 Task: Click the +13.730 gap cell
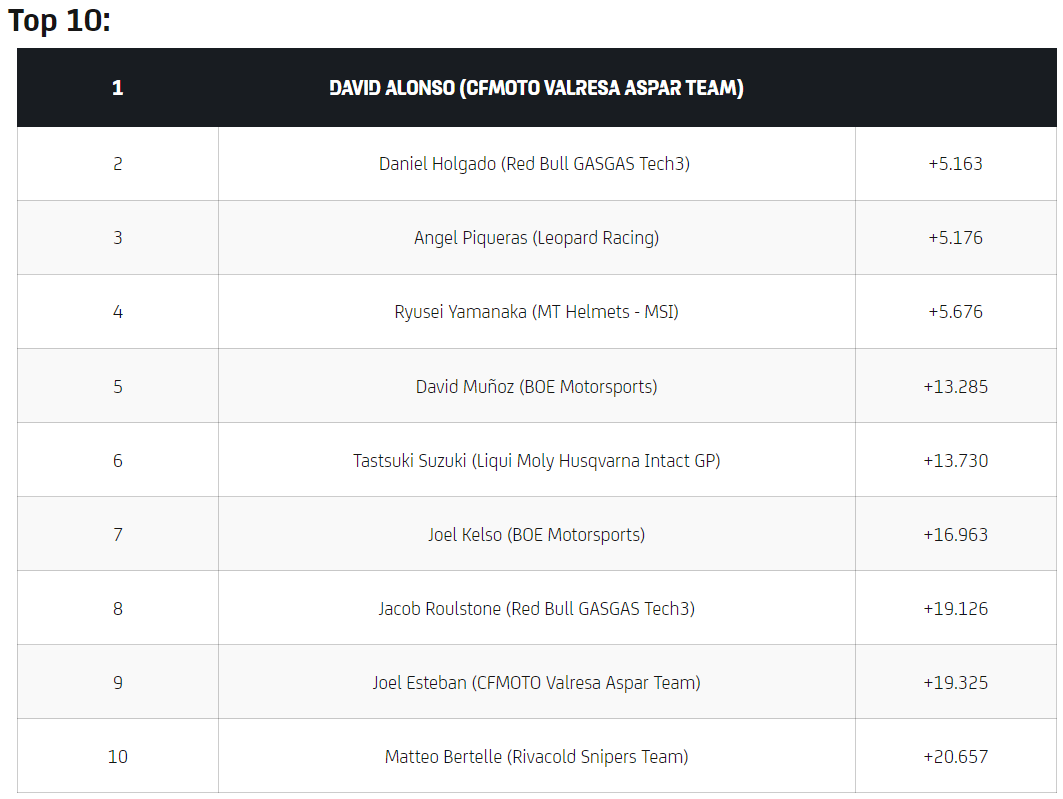pos(955,460)
